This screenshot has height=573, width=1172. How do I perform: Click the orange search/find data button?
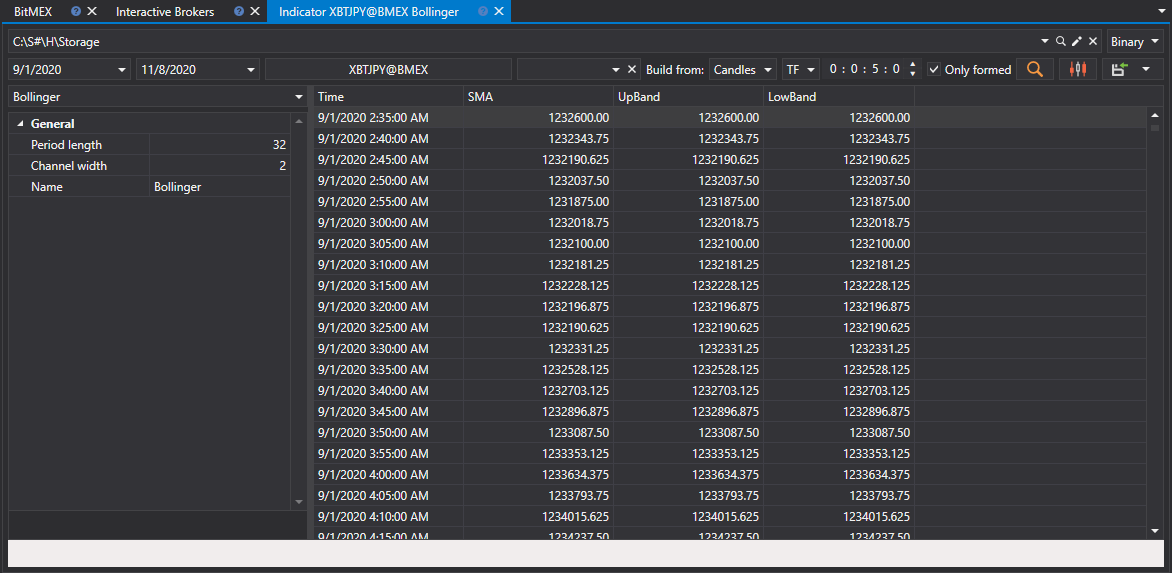[x=1034, y=69]
